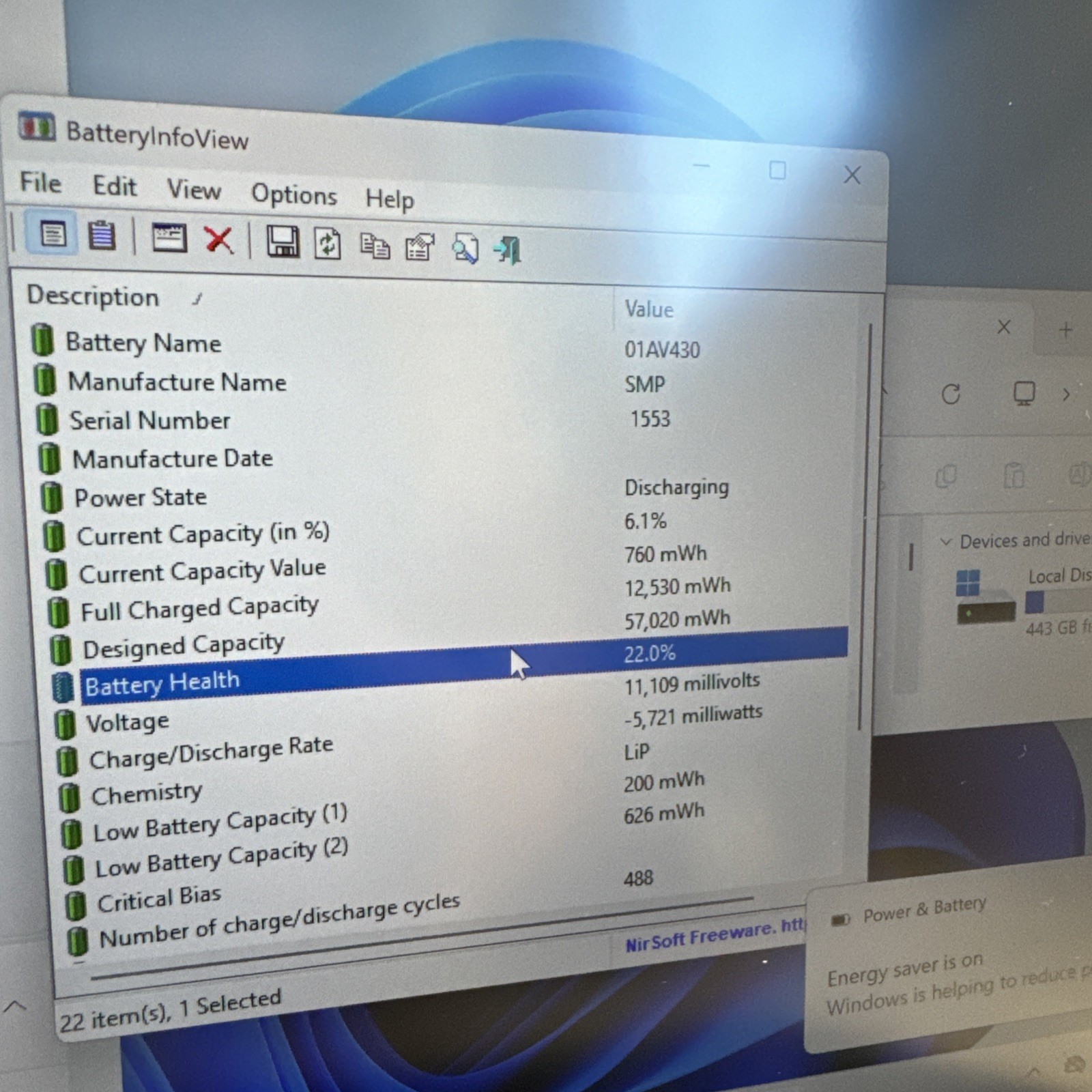1092x1092 pixels.
Task: Click the red X clear toolbar icon
Action: (x=218, y=240)
